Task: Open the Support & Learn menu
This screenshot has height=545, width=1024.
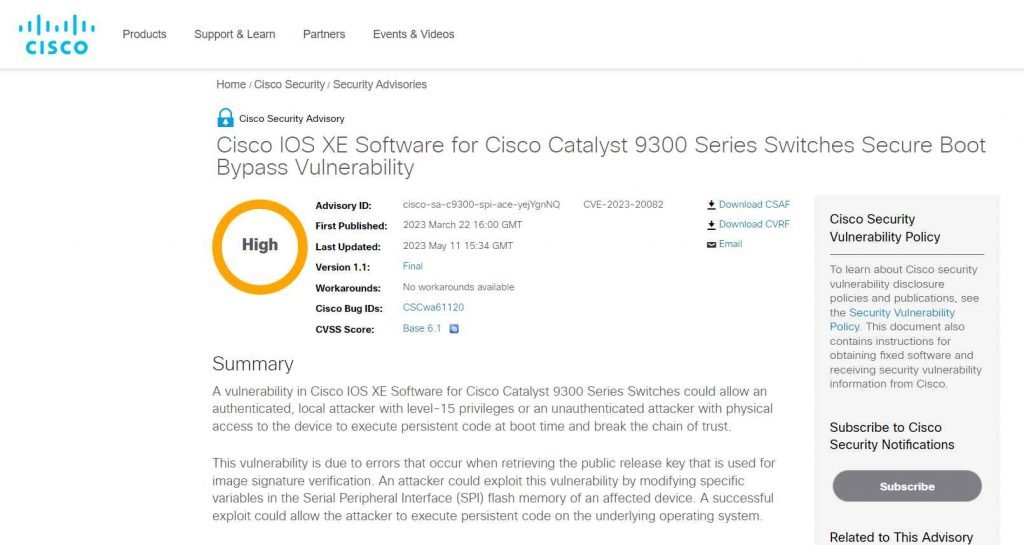Action: [234, 34]
